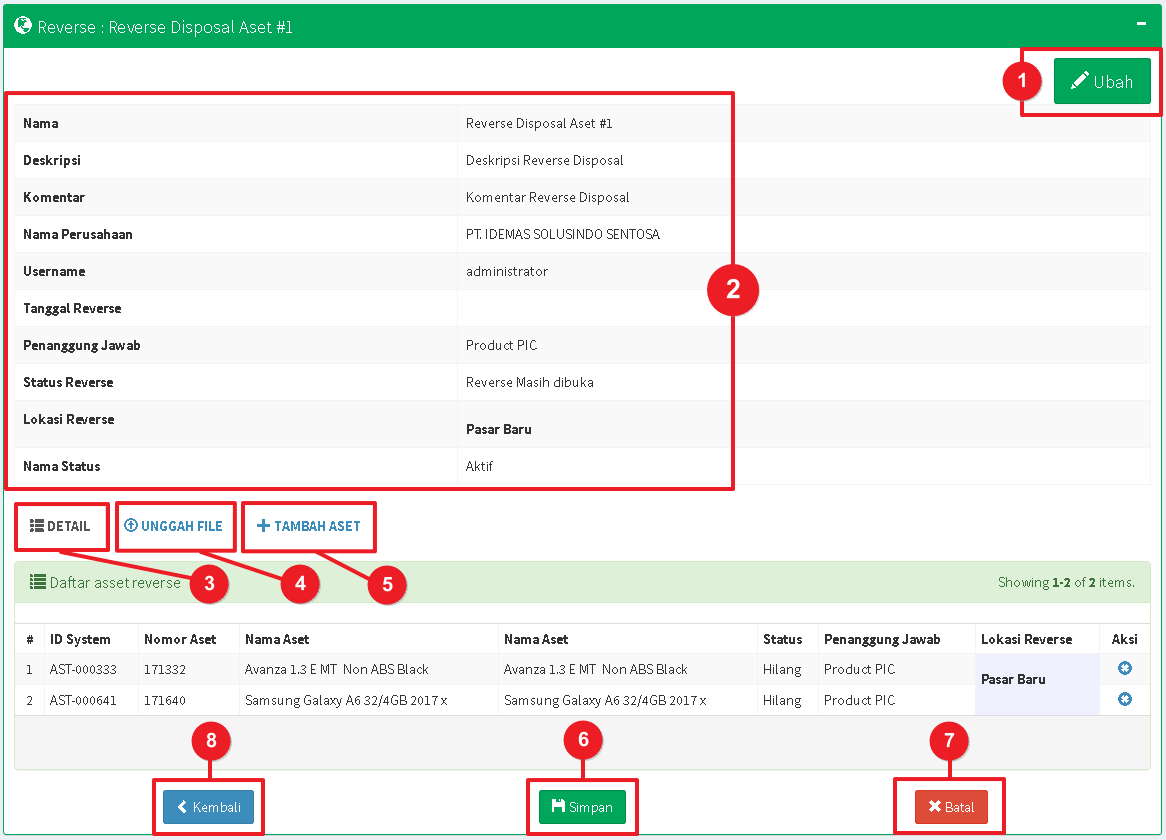
Task: Click action icon for Samsung Galaxy row
Action: point(1125,699)
